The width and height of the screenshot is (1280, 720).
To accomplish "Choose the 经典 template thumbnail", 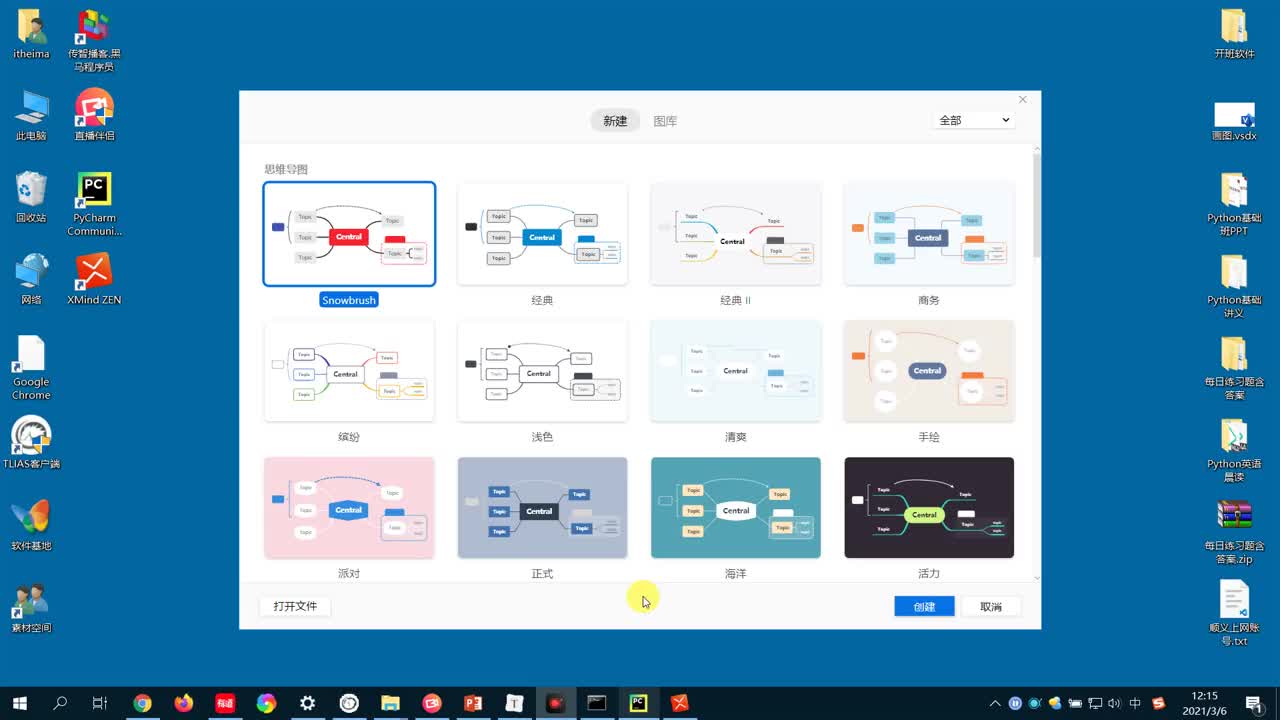I will click(542, 234).
